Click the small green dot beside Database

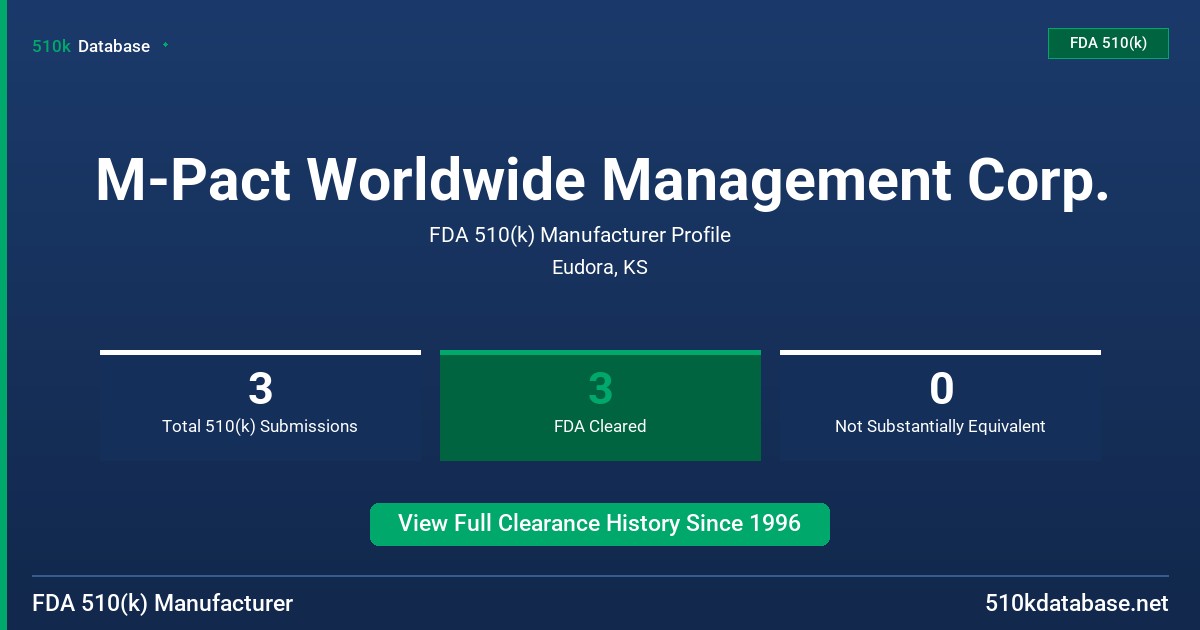point(165,45)
